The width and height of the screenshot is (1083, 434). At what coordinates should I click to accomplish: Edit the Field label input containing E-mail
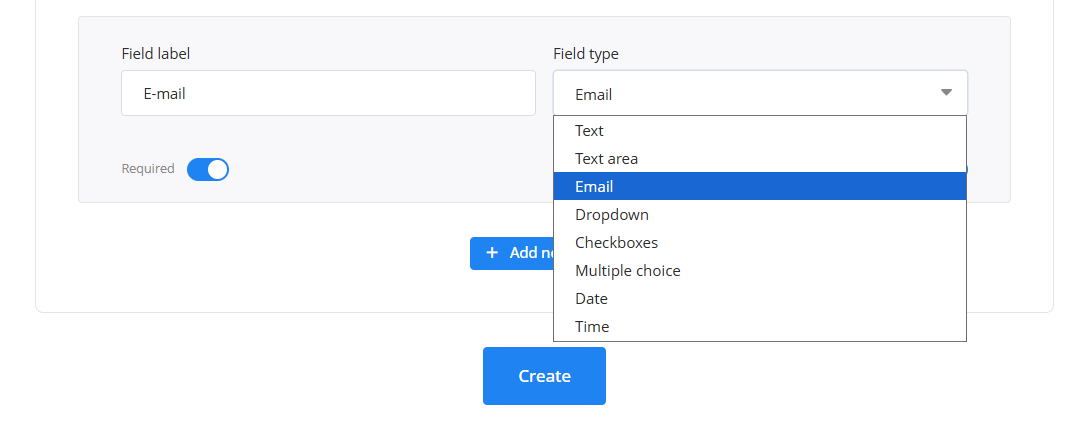point(328,93)
